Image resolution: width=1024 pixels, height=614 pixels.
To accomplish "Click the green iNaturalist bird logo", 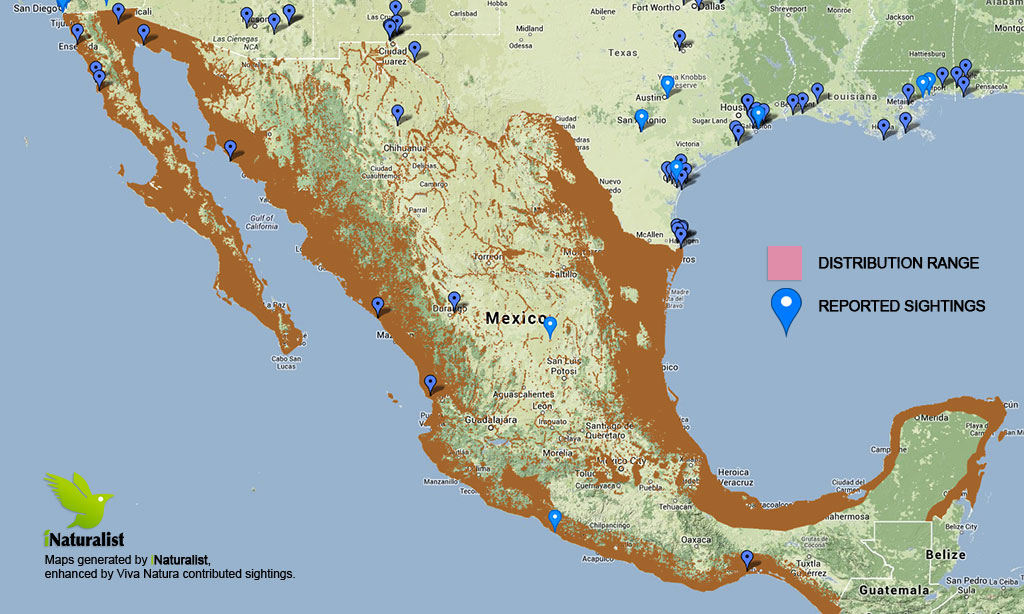I will (78, 500).
